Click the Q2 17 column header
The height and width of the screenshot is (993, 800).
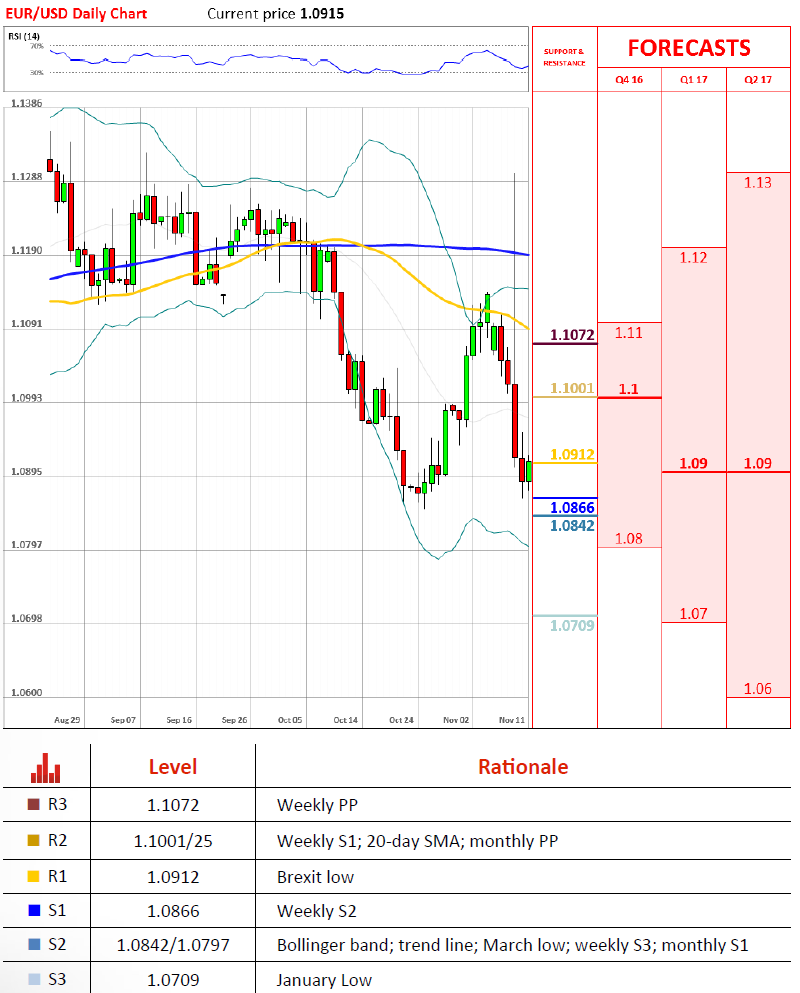758,80
